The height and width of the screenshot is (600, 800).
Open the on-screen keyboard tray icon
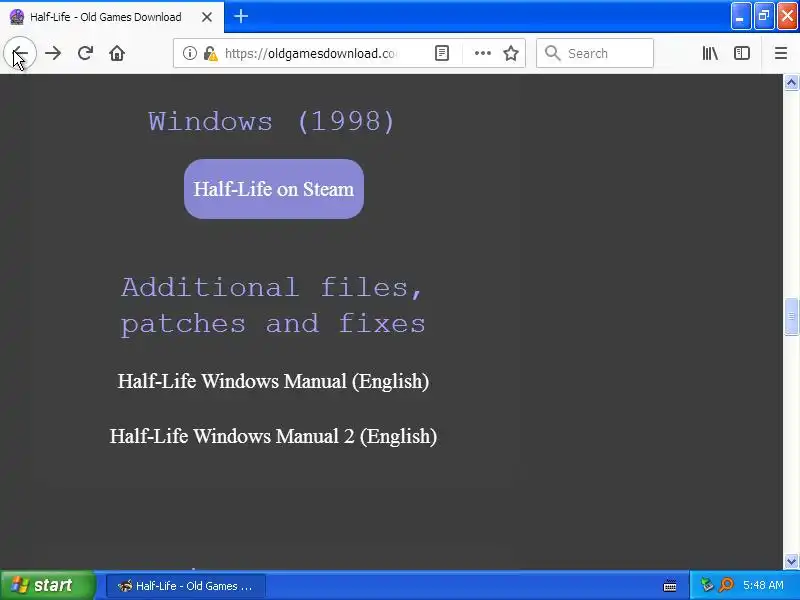pyautogui.click(x=670, y=586)
